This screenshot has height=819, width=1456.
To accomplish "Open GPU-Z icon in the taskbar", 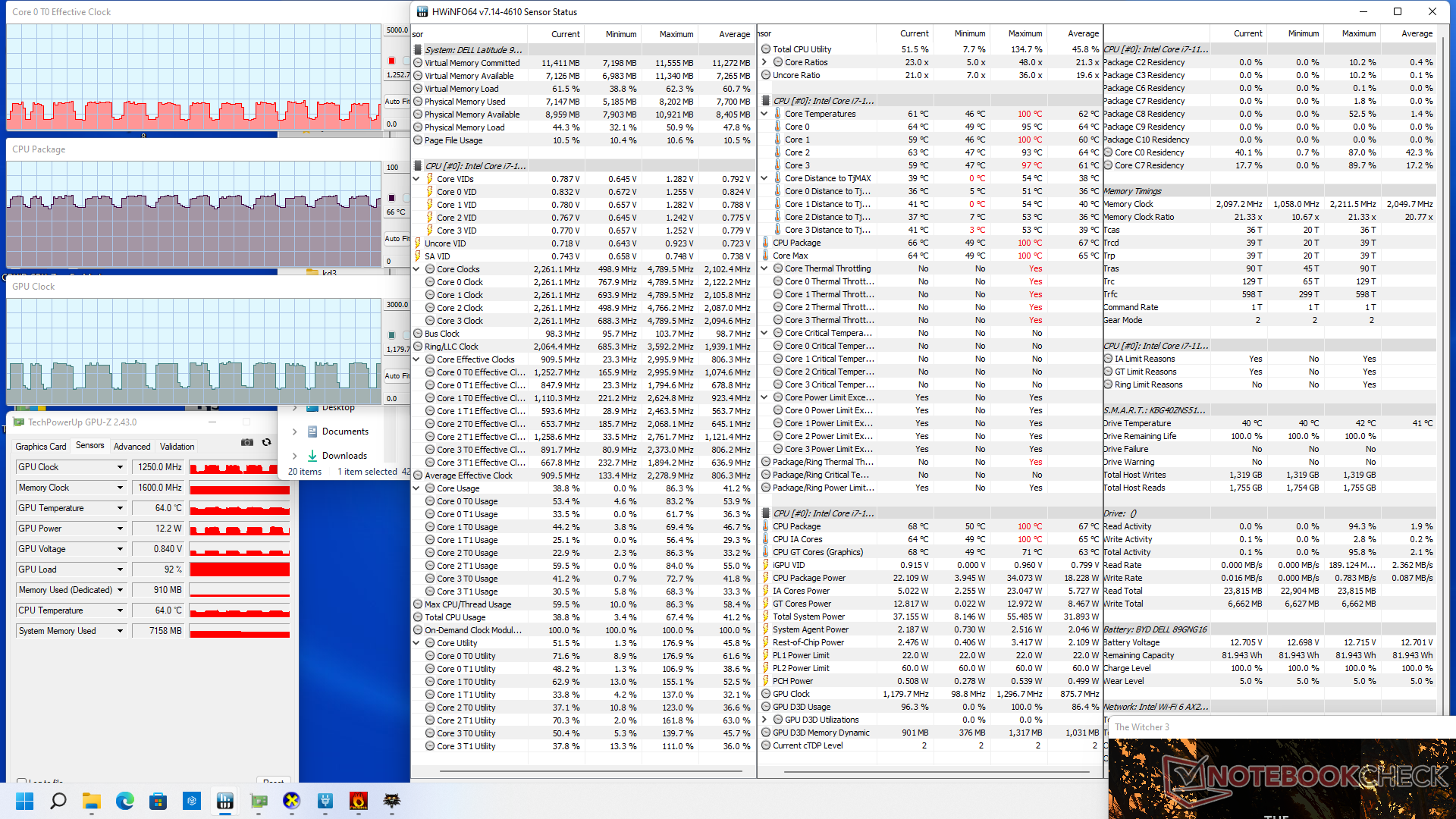I will point(259,801).
